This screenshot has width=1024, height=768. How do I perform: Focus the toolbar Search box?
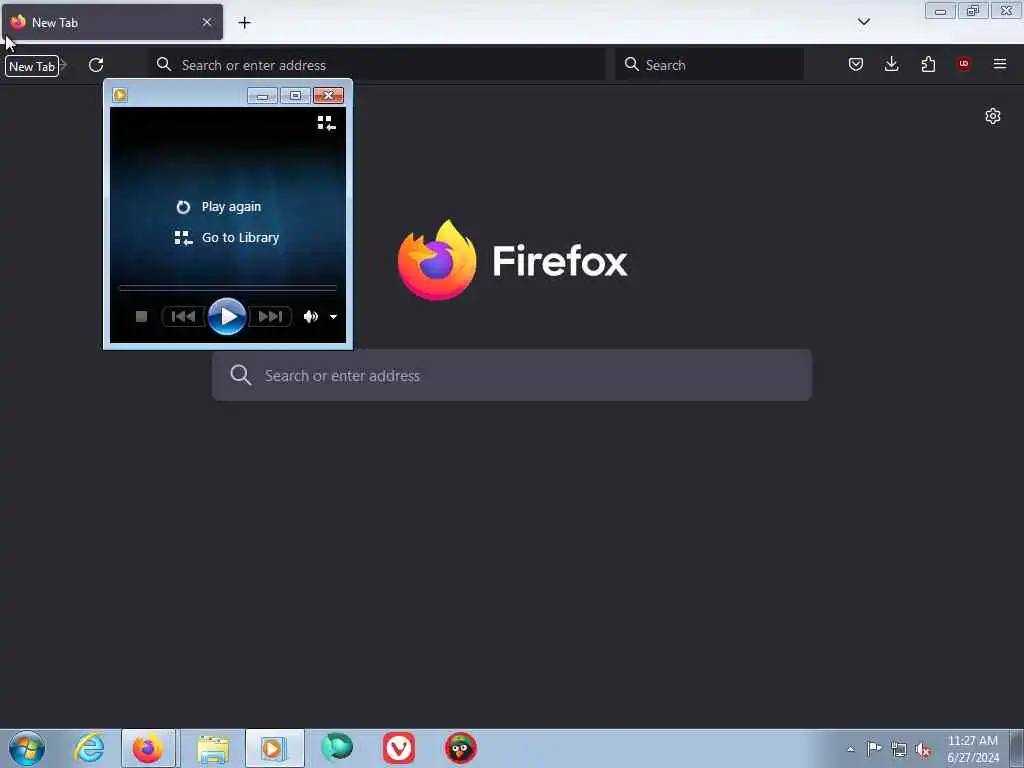[x=709, y=65]
